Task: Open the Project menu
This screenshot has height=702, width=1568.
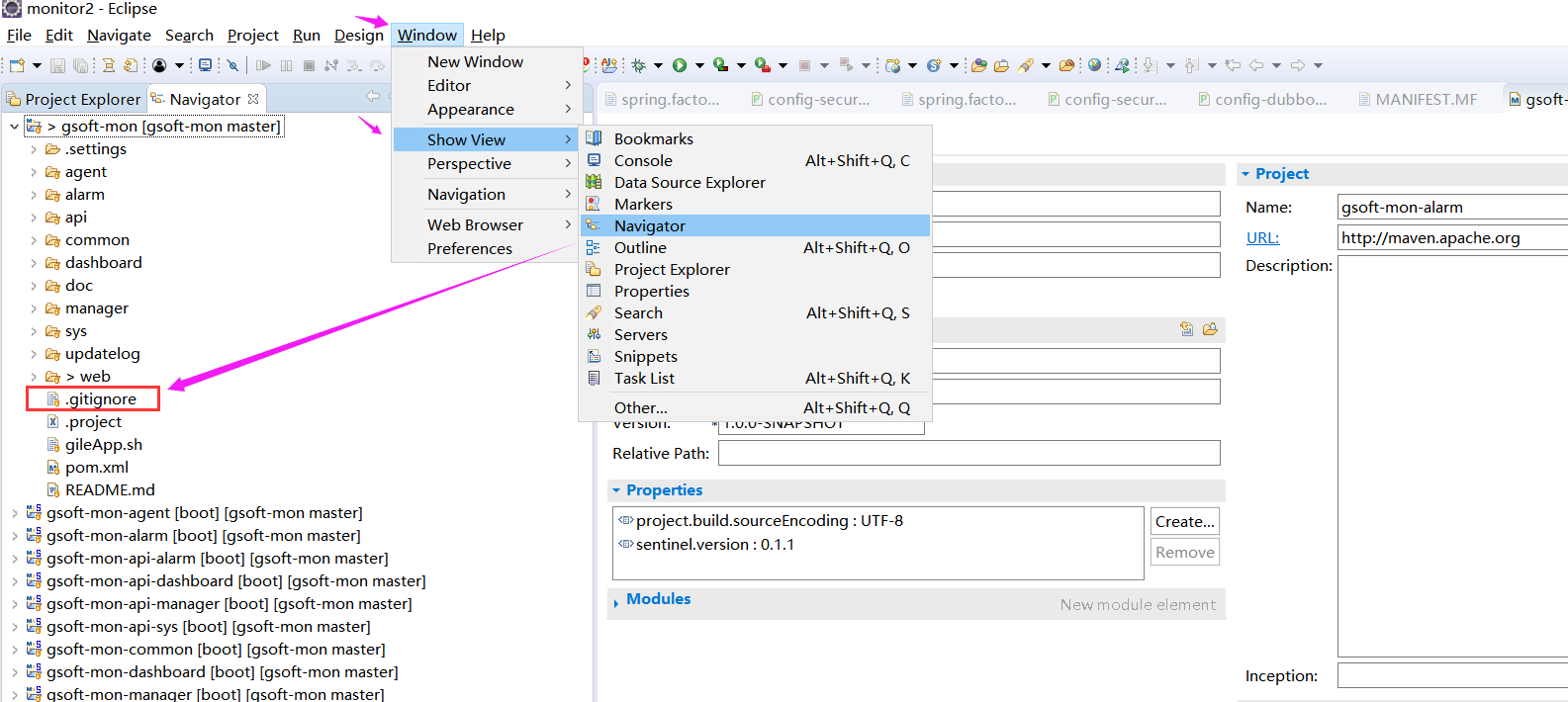Action: (253, 35)
